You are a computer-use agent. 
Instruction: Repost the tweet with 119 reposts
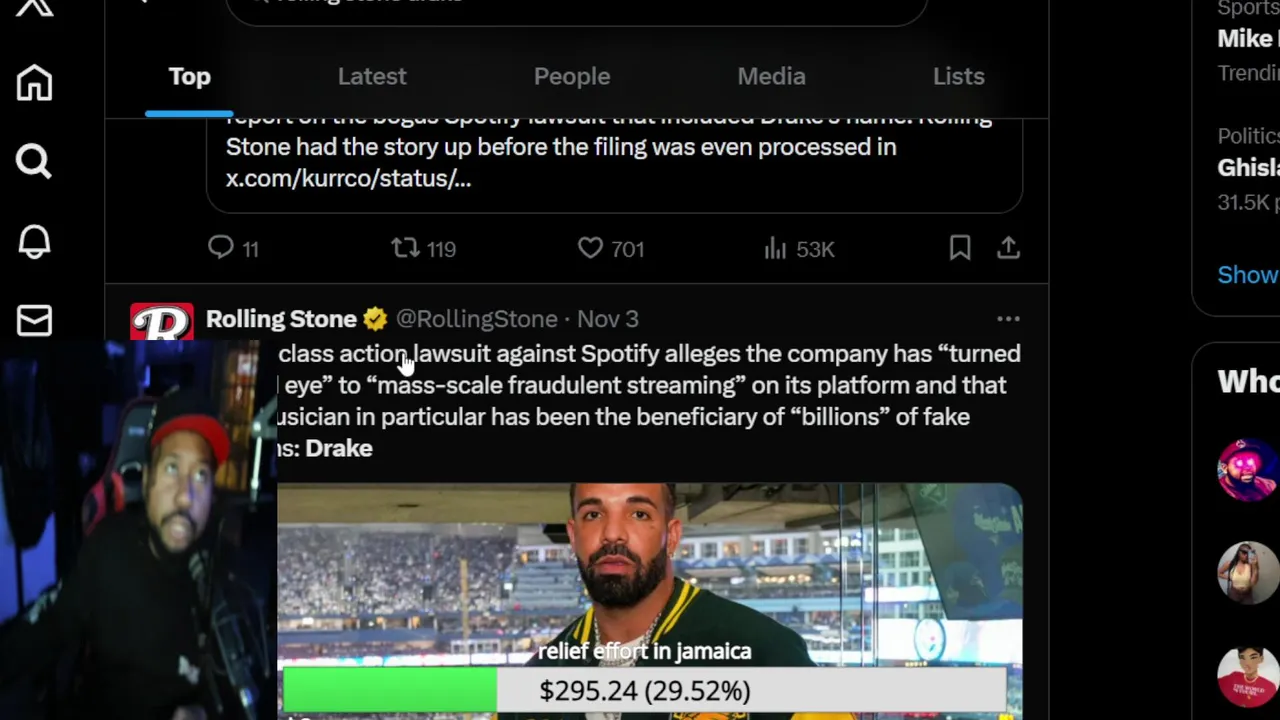pos(405,248)
